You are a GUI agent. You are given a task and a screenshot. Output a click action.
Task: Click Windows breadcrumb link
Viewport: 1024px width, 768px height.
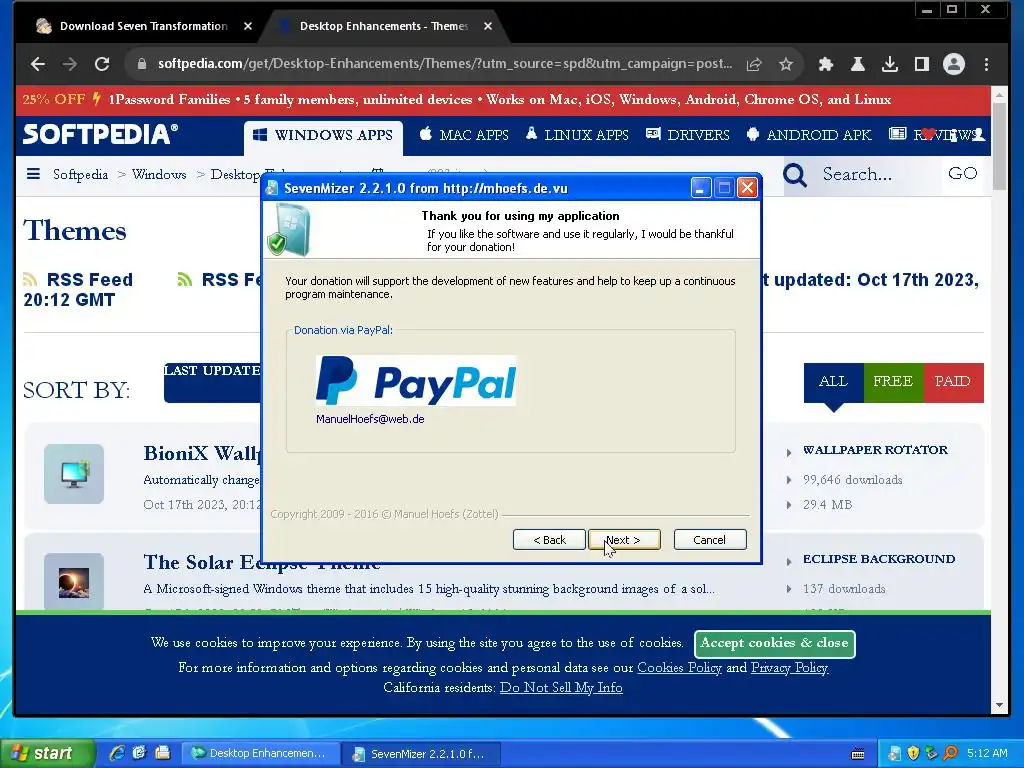[x=159, y=174]
